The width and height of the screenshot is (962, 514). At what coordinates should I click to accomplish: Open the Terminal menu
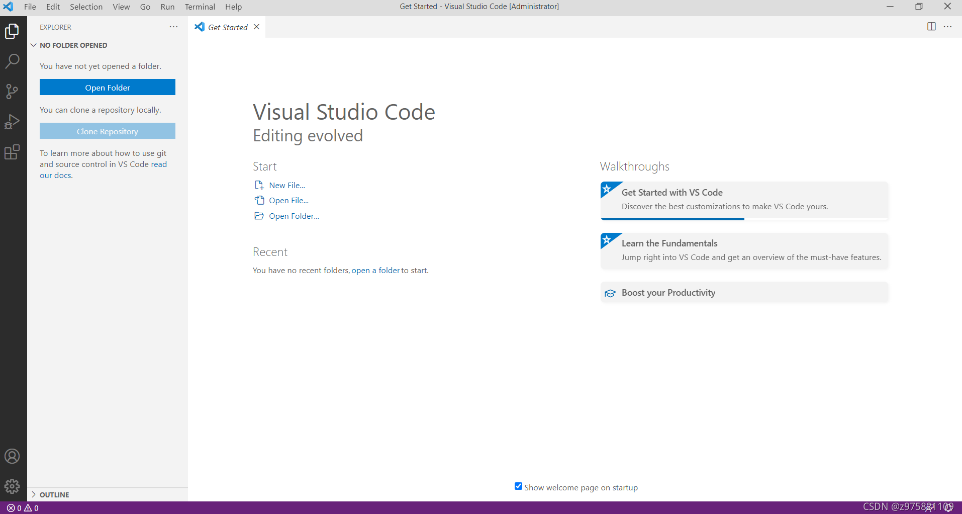pos(200,7)
